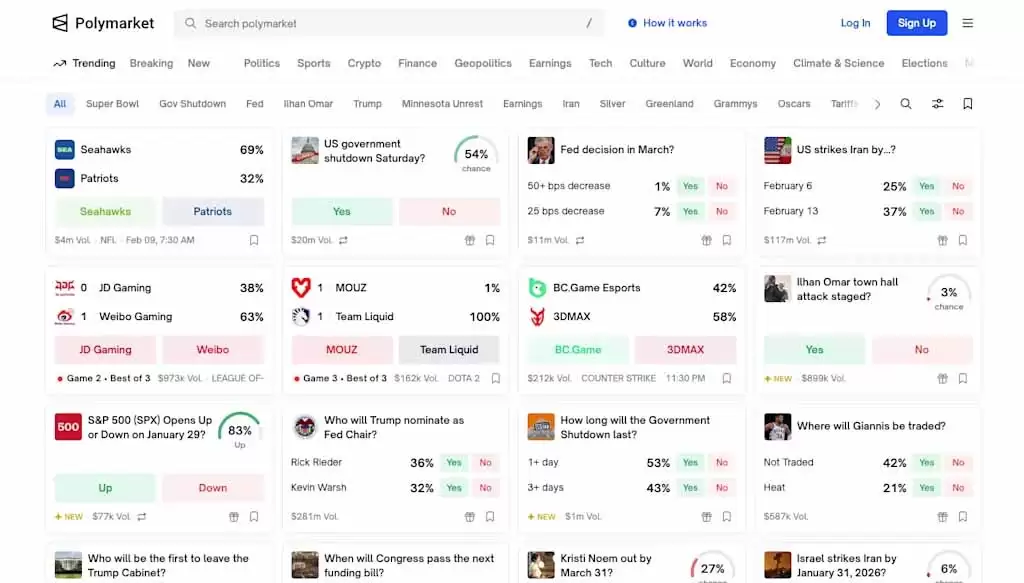Screen dimensions: 1024x583
Task: Click the bookmarks icon in filter row
Action: click(x=968, y=104)
